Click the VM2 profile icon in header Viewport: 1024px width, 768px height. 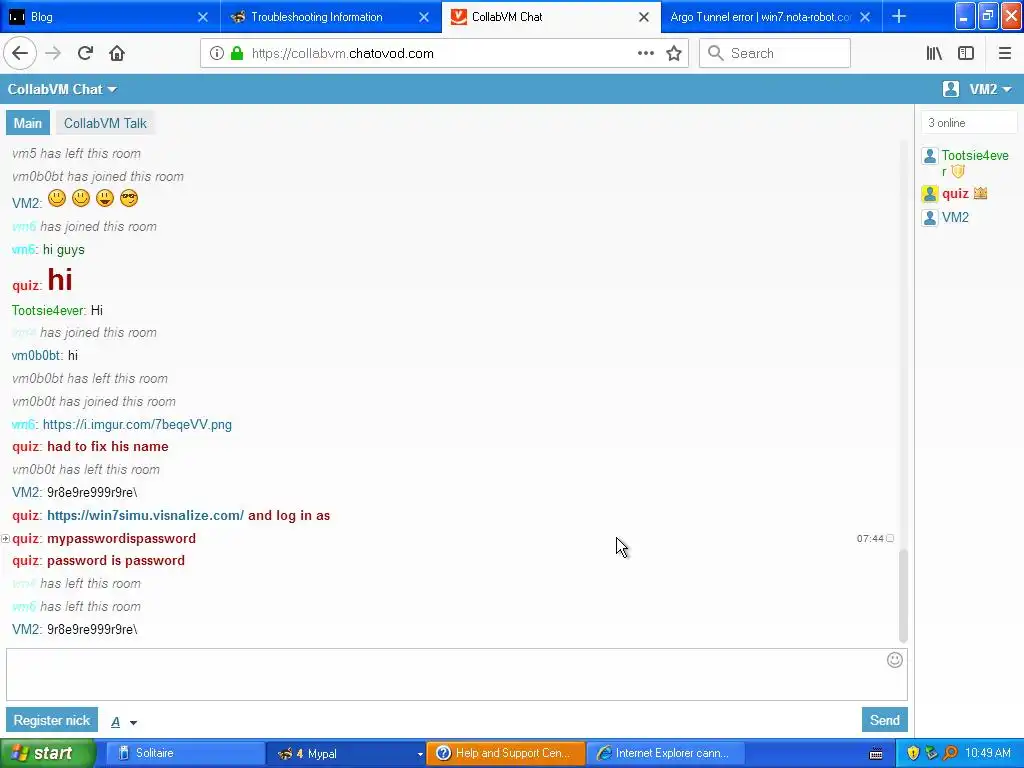pyautogui.click(x=951, y=89)
